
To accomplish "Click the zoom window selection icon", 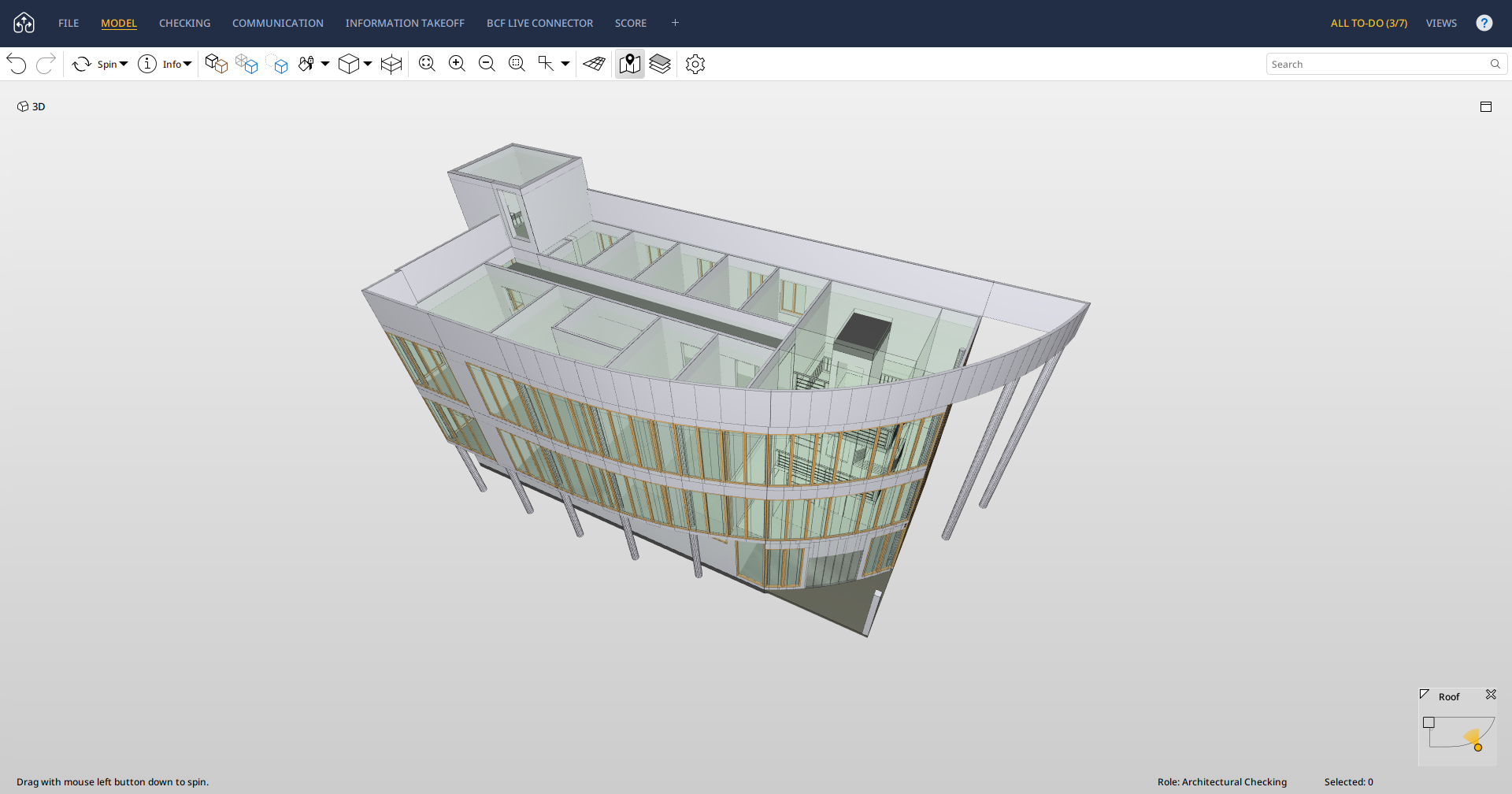I will coord(517,64).
